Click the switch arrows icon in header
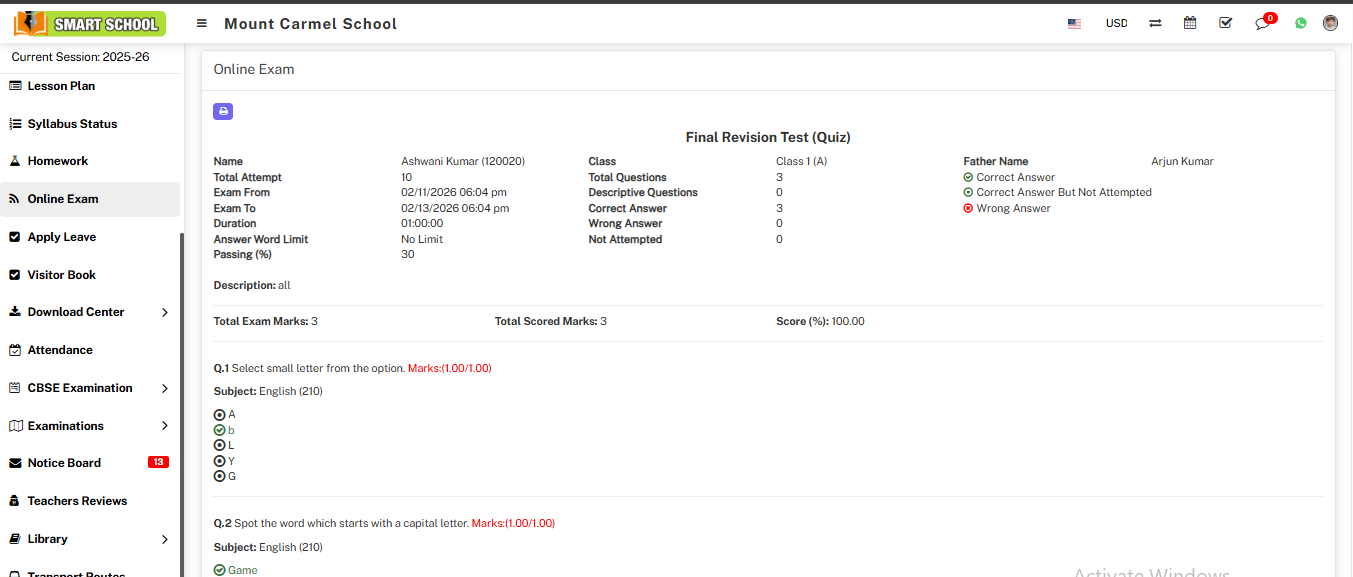The height and width of the screenshot is (577, 1353). [1155, 23]
